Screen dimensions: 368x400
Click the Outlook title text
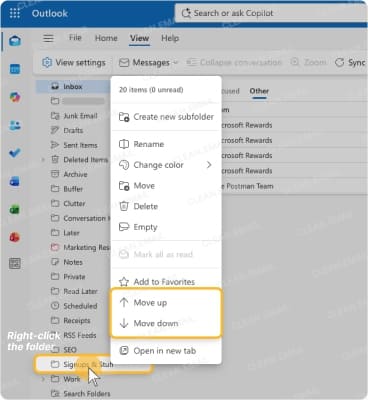pyautogui.click(x=50, y=13)
